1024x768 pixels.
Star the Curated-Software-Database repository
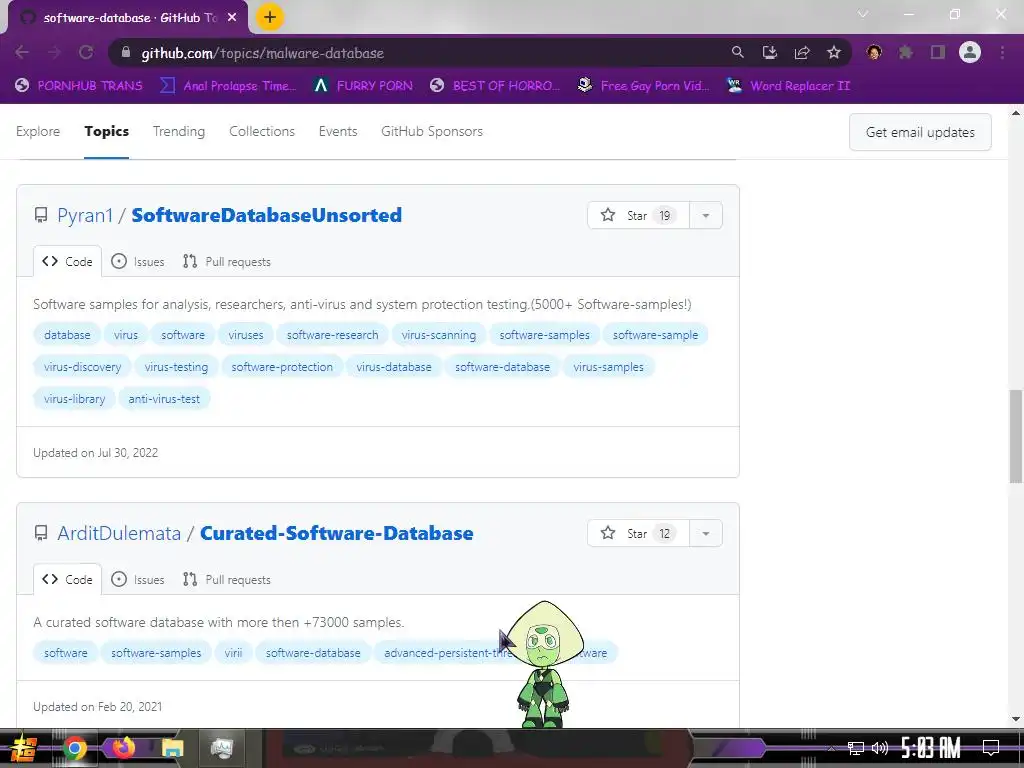(x=638, y=534)
